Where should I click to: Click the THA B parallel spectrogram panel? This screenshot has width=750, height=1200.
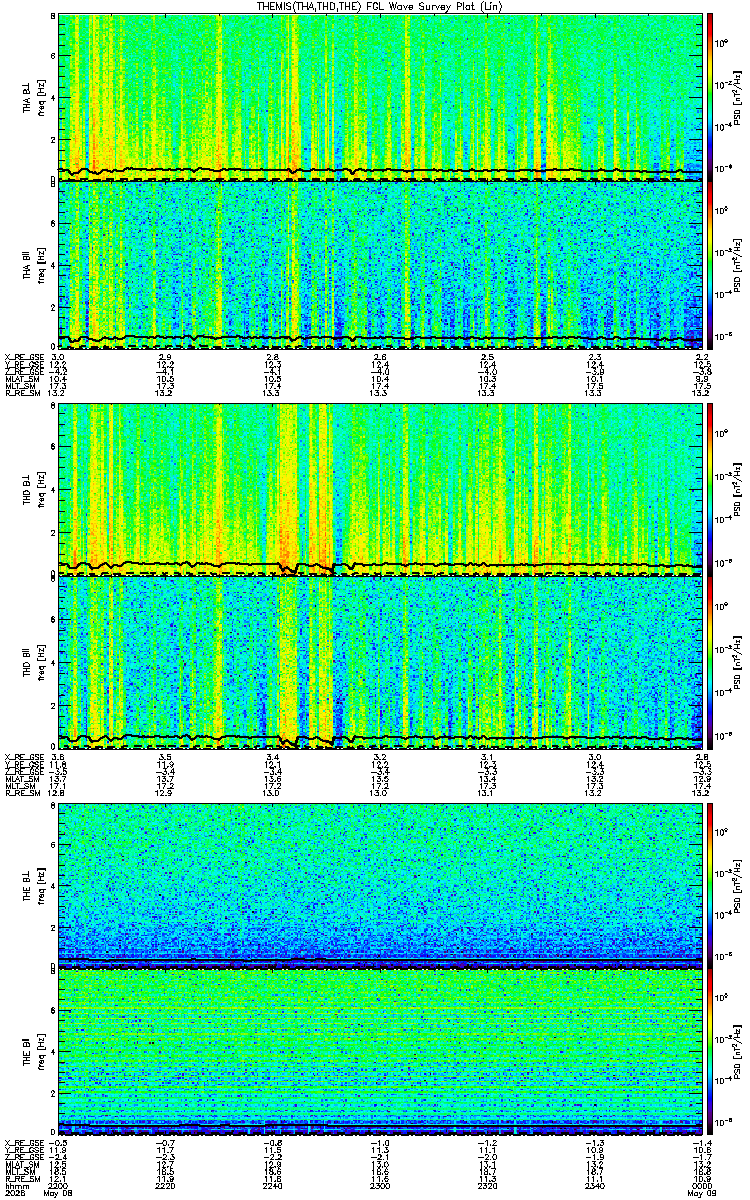tap(380, 265)
